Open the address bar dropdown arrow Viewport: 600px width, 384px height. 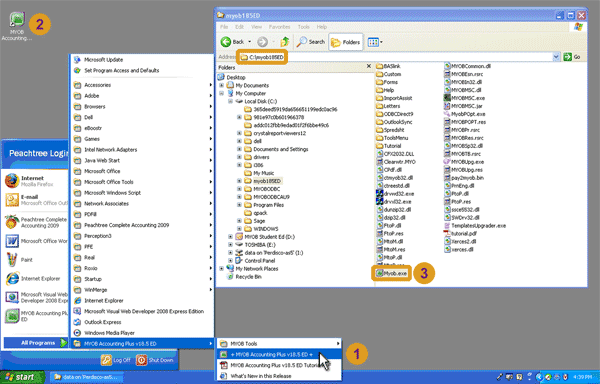point(556,57)
